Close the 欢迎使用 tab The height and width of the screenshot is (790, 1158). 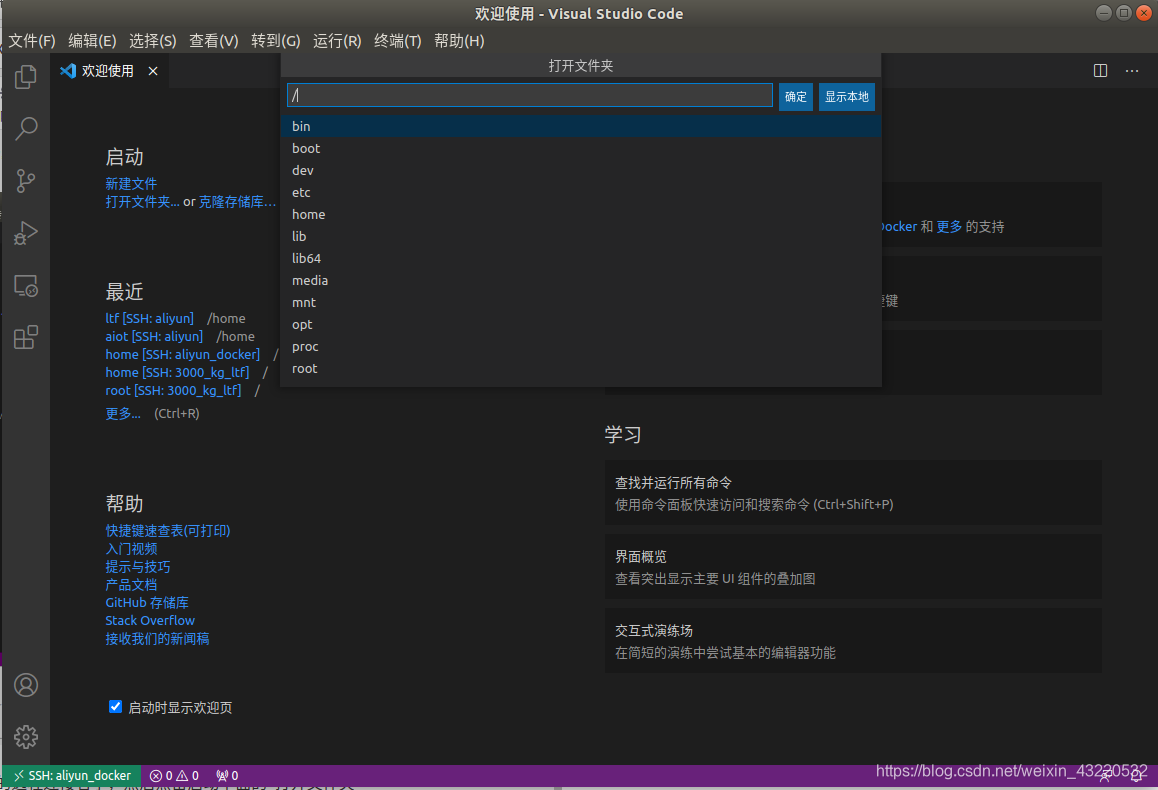153,71
